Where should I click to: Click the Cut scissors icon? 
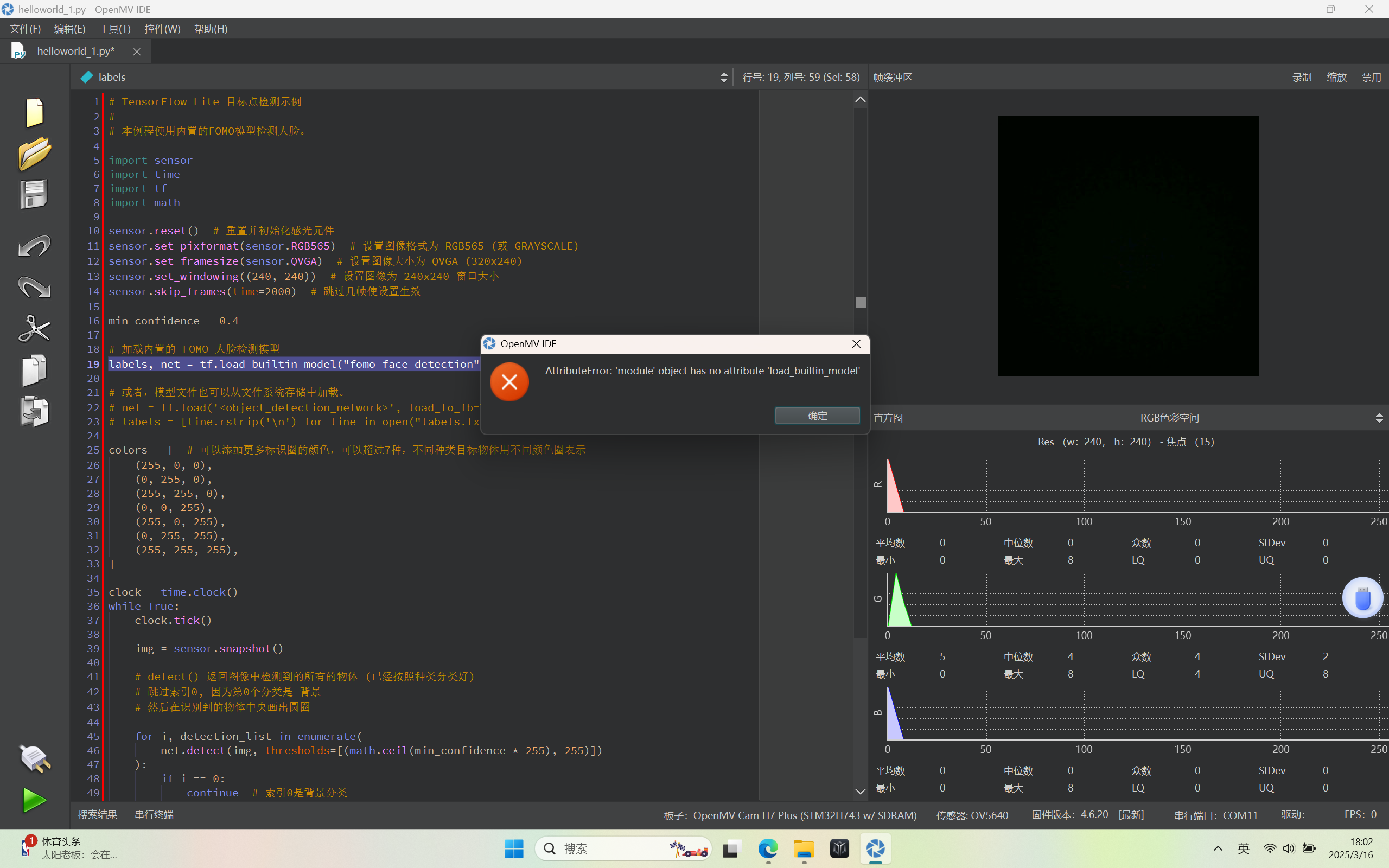tap(34, 328)
